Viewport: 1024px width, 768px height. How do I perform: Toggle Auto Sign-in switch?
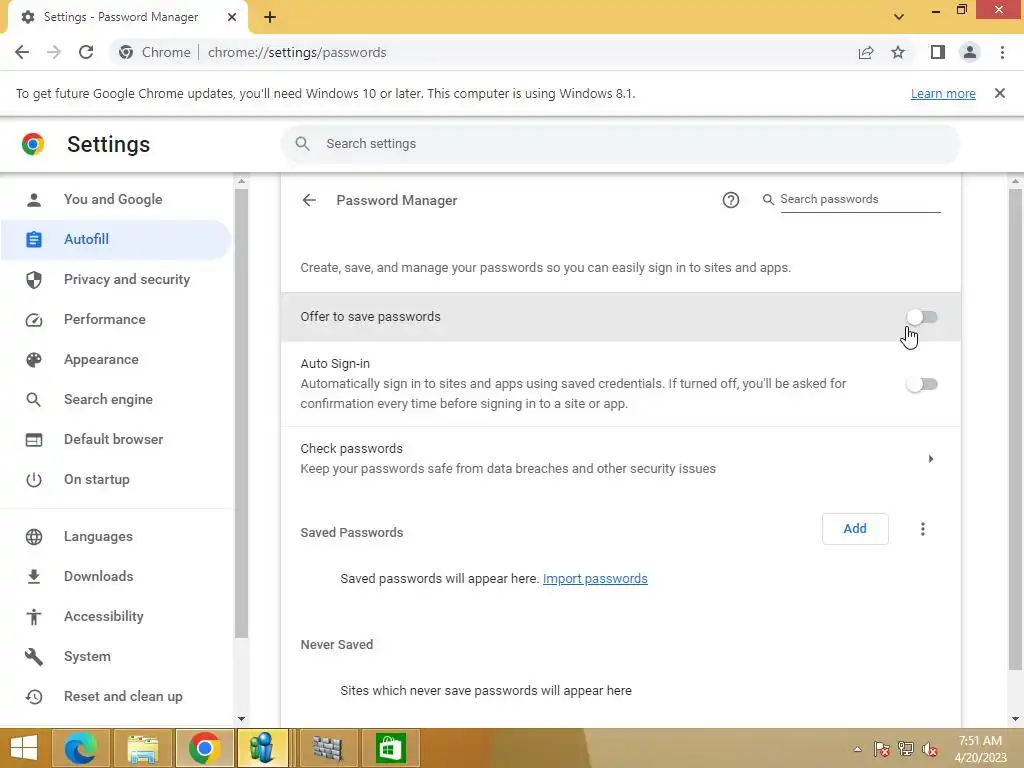click(921, 384)
